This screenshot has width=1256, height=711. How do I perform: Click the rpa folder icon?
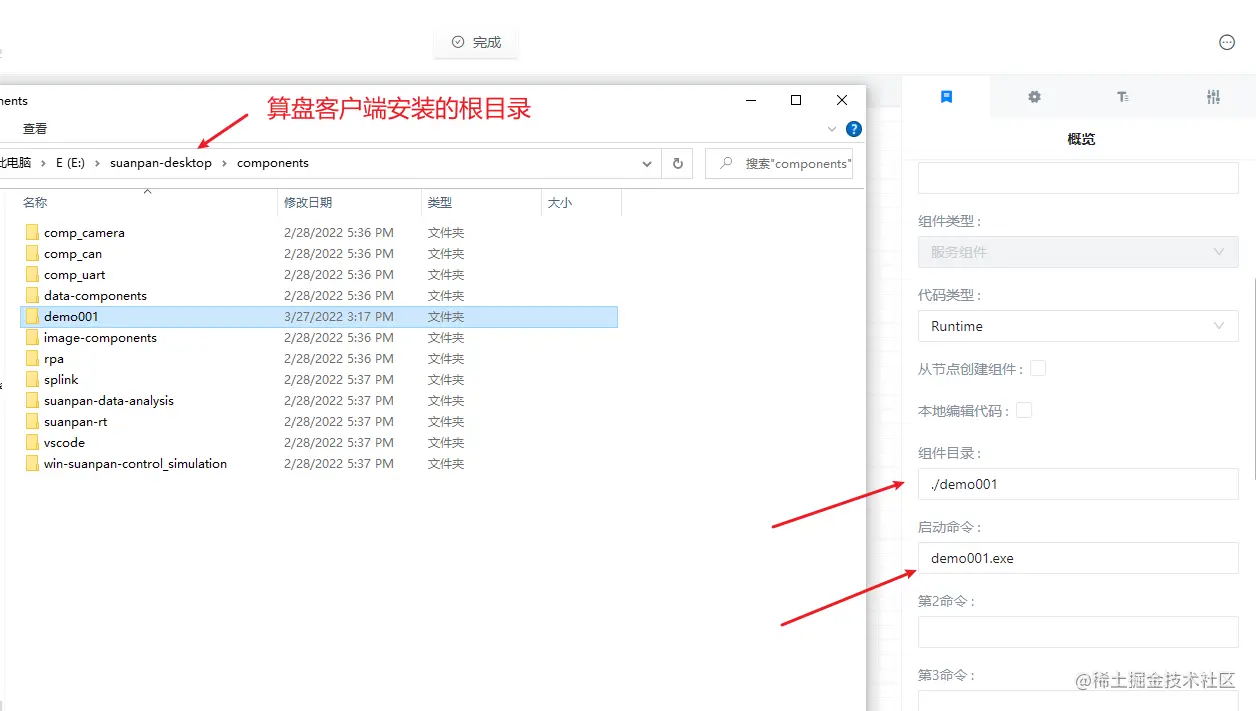(x=33, y=359)
